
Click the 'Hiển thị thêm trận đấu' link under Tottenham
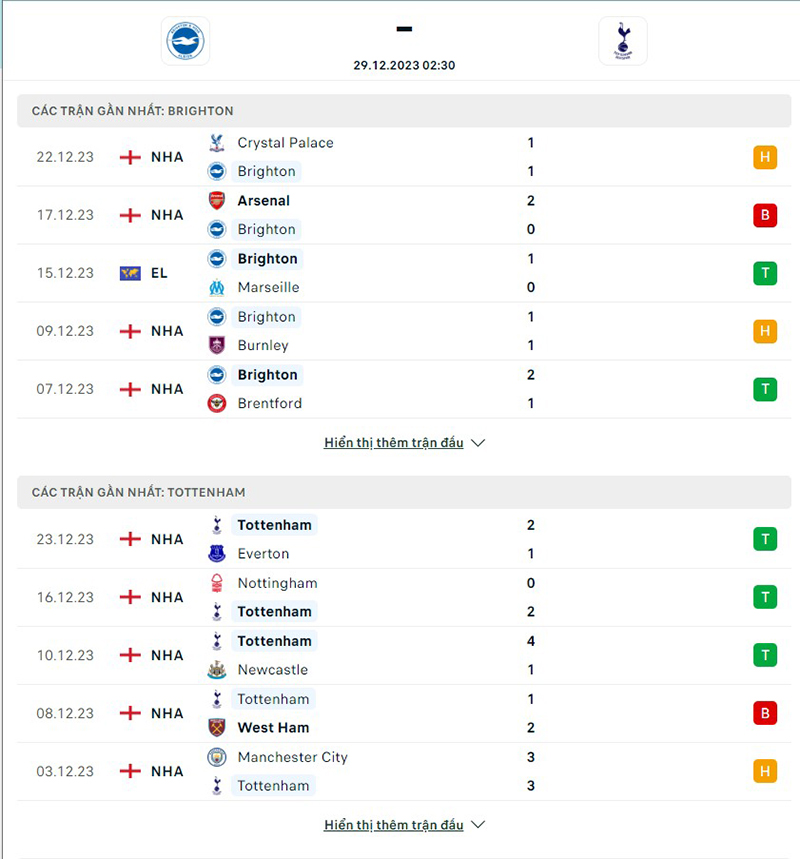click(395, 824)
